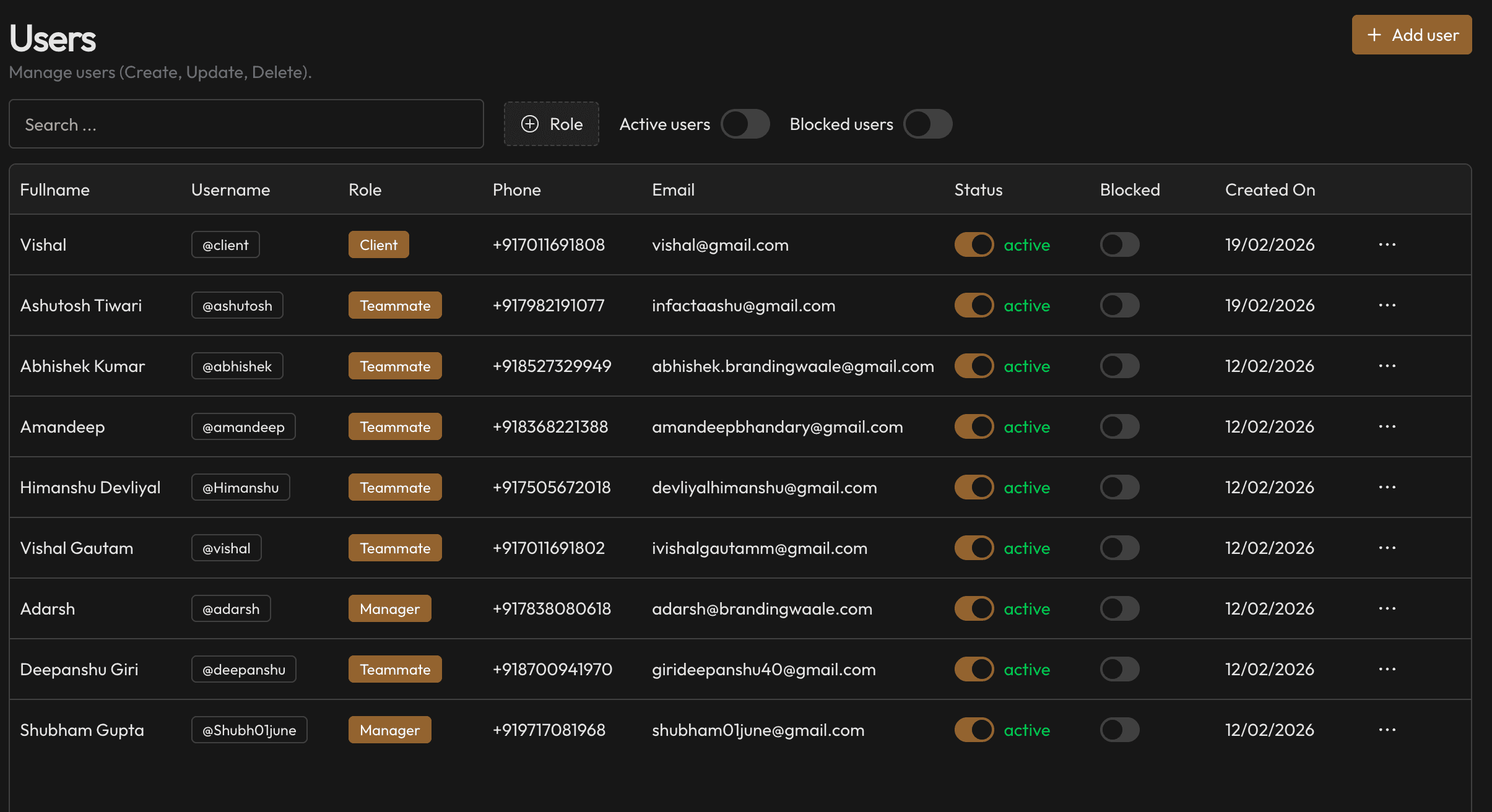The image size is (1492, 812).
Task: Enable blocked switch for Vishal Gautam
Action: pyautogui.click(x=1119, y=548)
